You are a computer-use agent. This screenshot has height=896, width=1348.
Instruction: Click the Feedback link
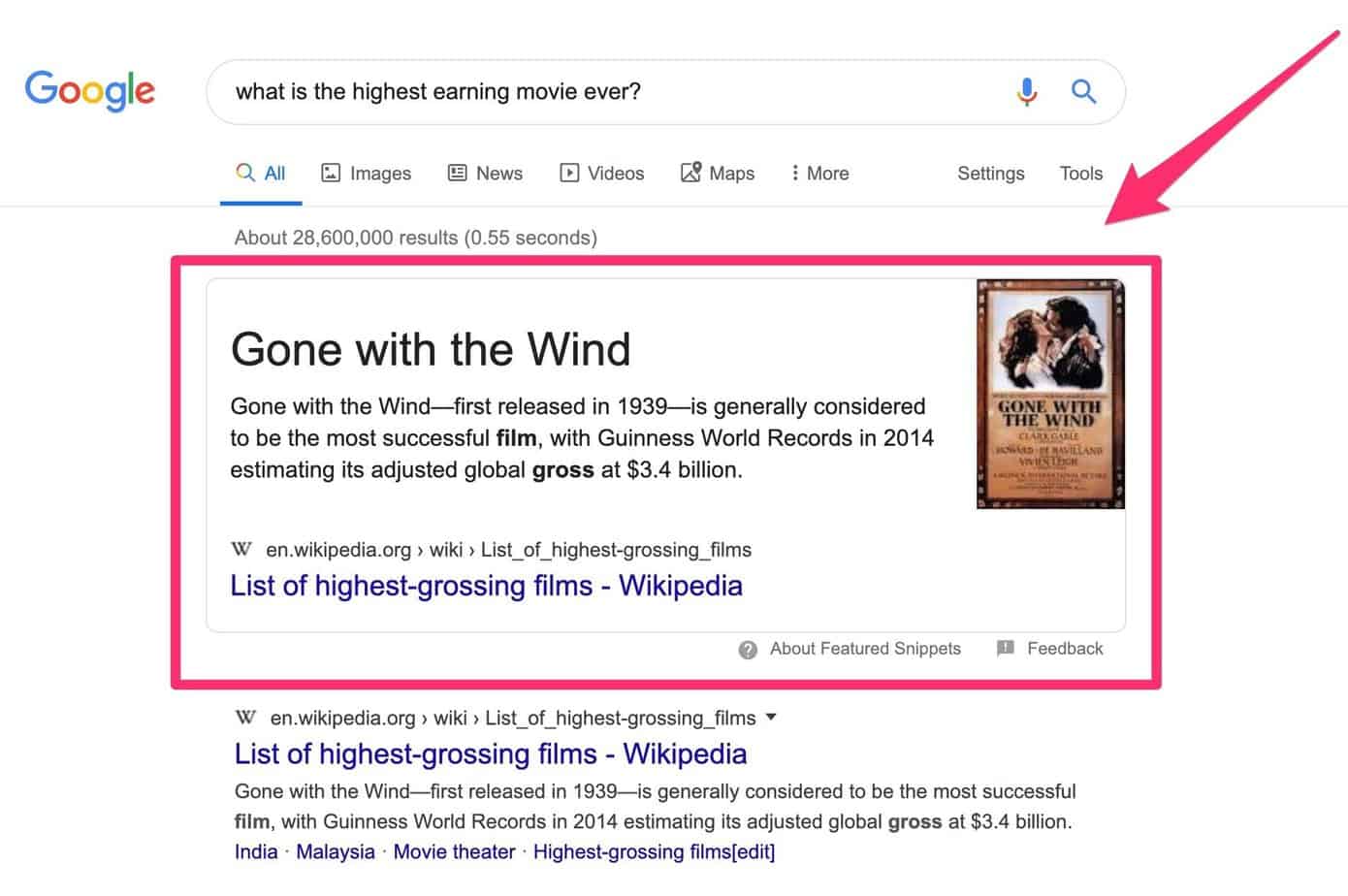pyautogui.click(x=1064, y=649)
